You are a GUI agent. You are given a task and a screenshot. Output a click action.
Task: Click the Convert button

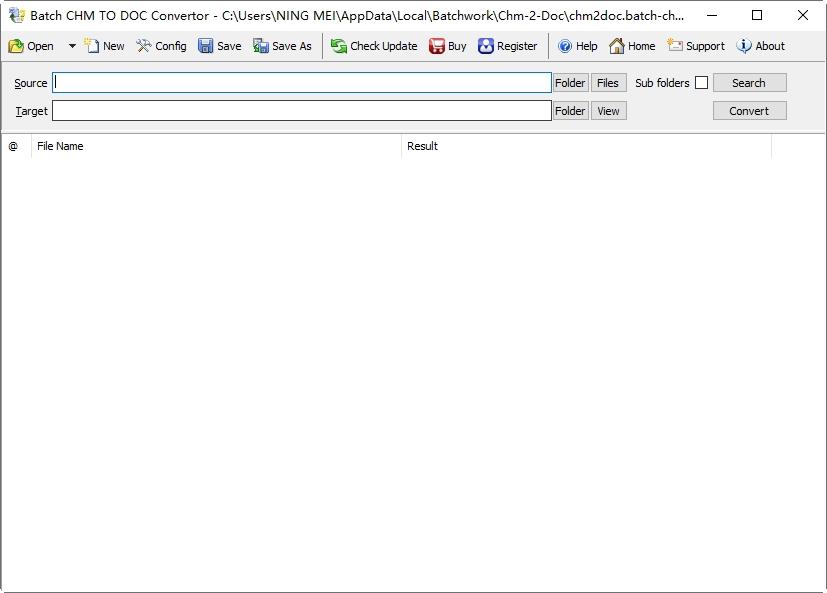pyautogui.click(x=749, y=111)
